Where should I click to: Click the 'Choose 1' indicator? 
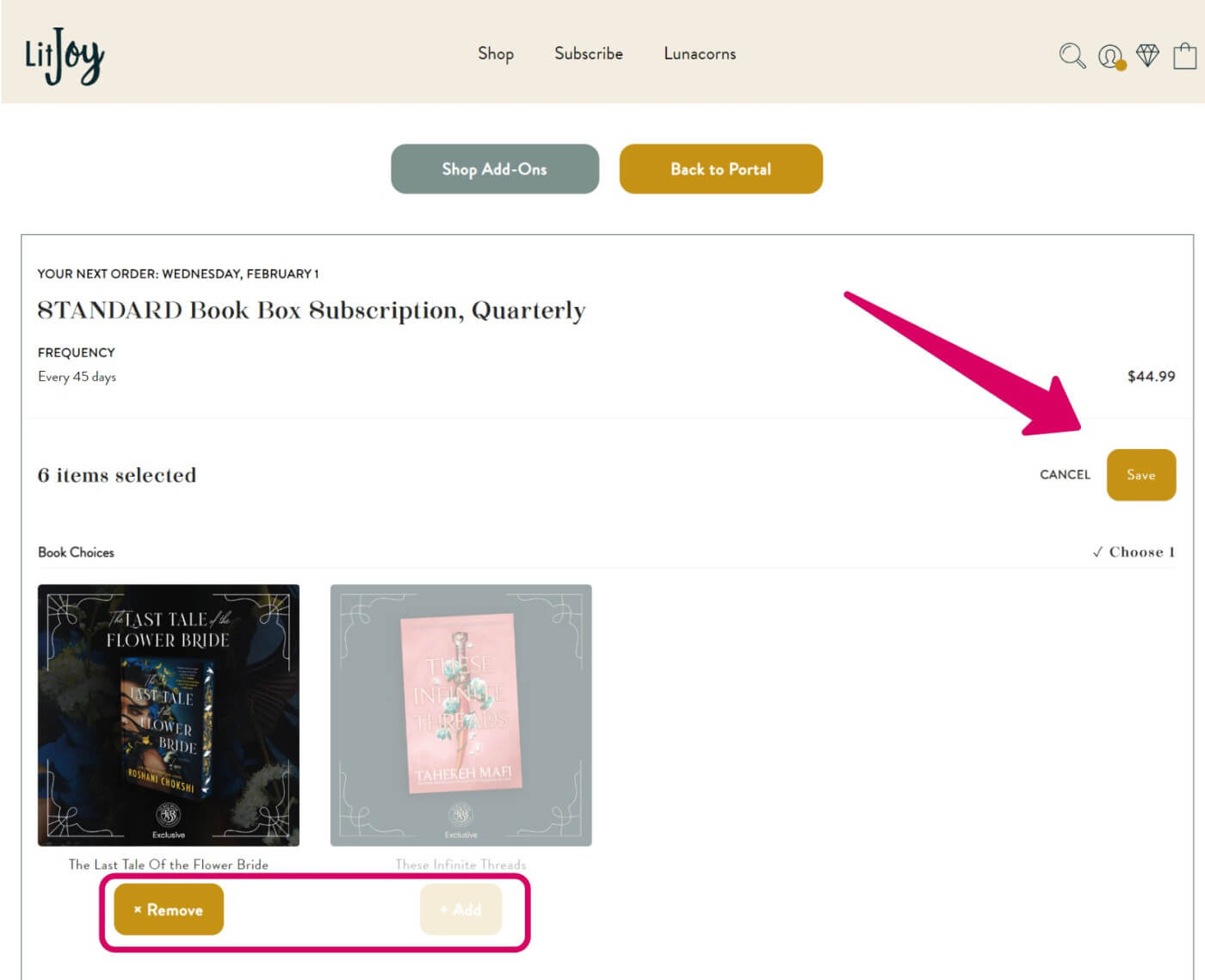(x=1134, y=552)
